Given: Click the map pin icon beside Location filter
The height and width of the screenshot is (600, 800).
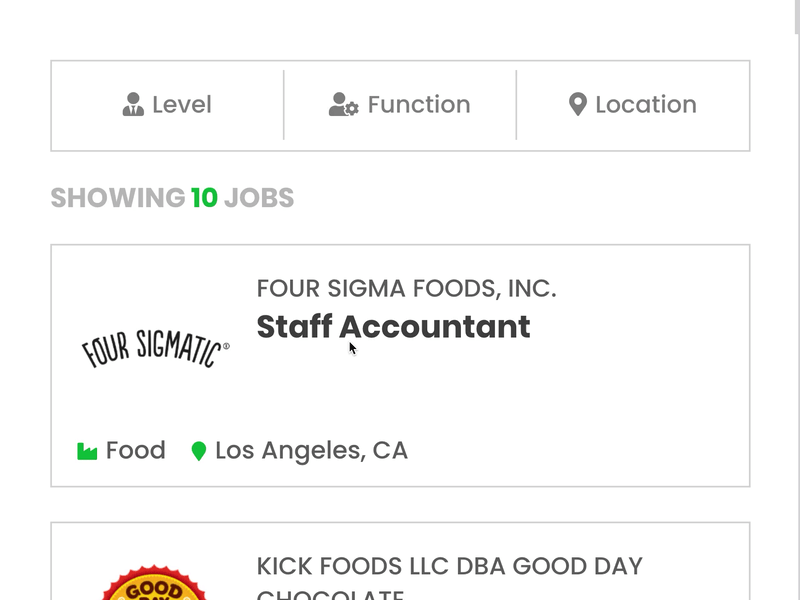Looking at the screenshot, I should 578,104.
